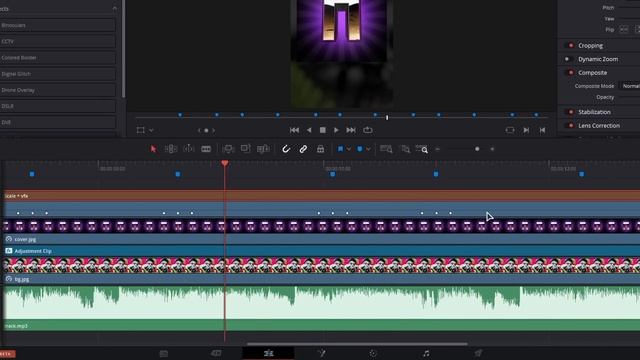640x360 pixels.
Task: Click the Flip horizontal icon in inspector
Action: click(x=624, y=29)
